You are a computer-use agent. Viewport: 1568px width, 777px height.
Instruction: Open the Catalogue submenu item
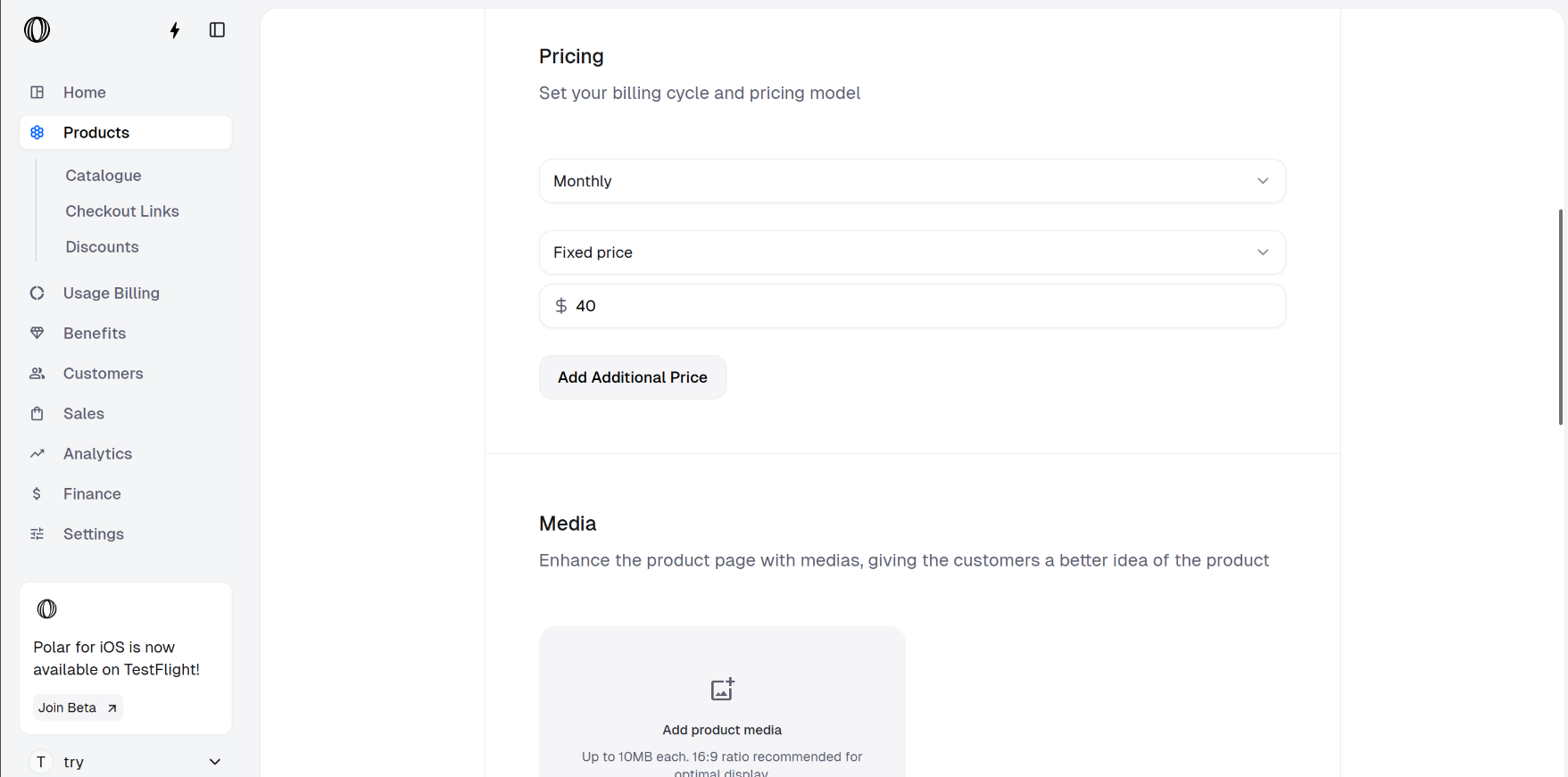pos(104,176)
